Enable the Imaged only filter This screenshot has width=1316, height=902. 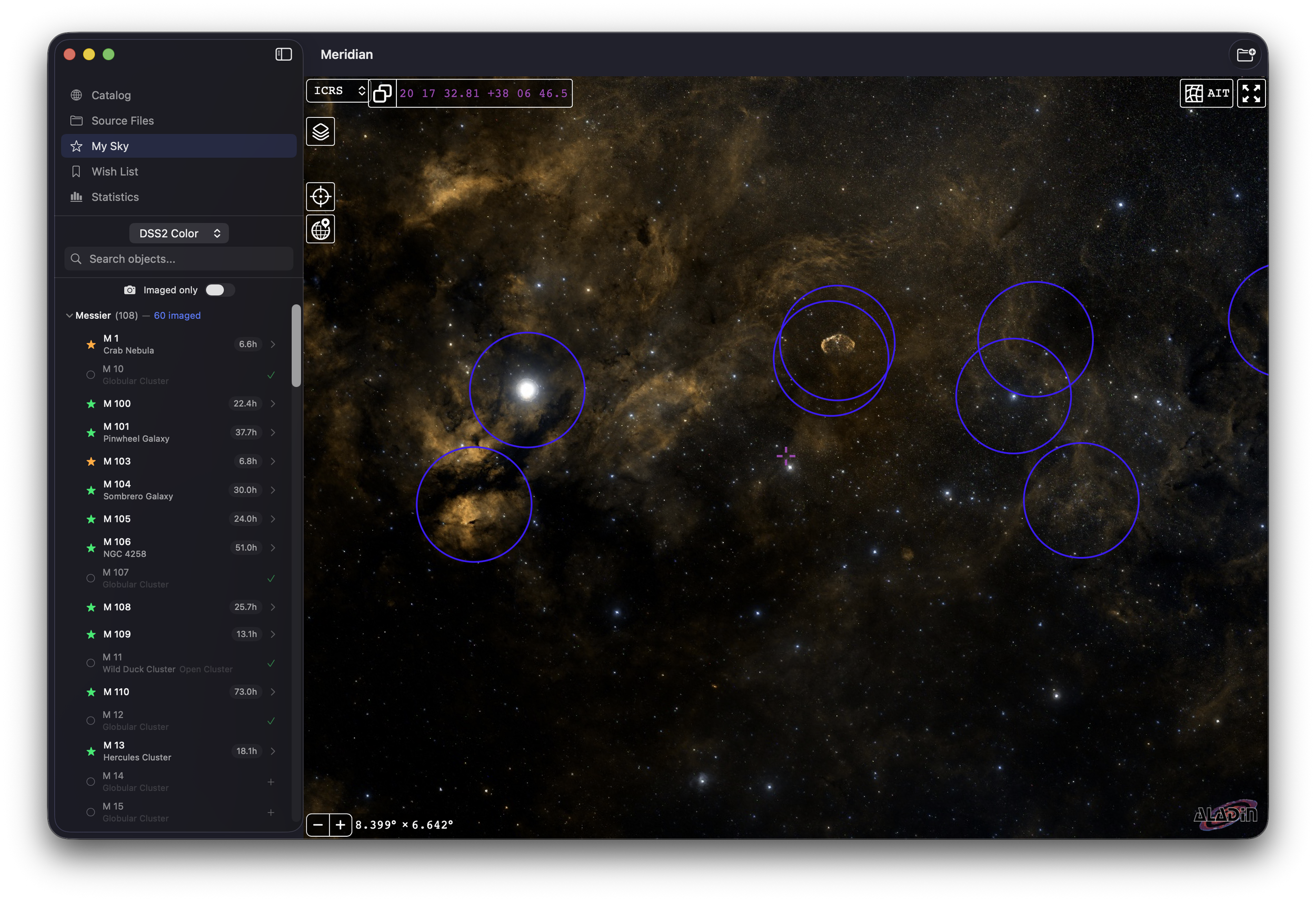[218, 289]
